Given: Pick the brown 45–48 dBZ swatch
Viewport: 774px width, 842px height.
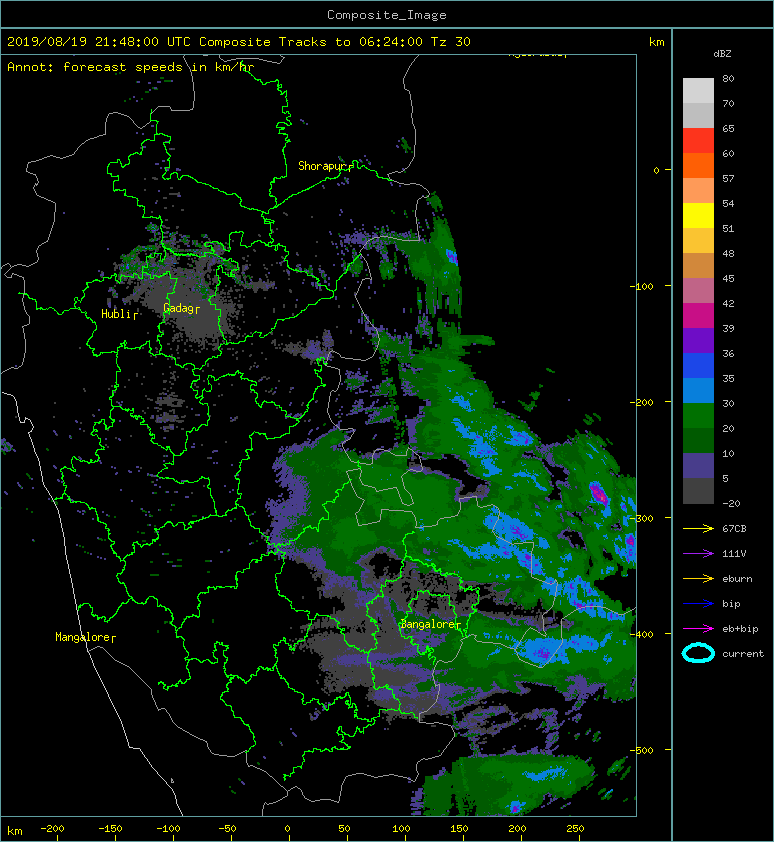Looking at the screenshot, I should coord(698,265).
